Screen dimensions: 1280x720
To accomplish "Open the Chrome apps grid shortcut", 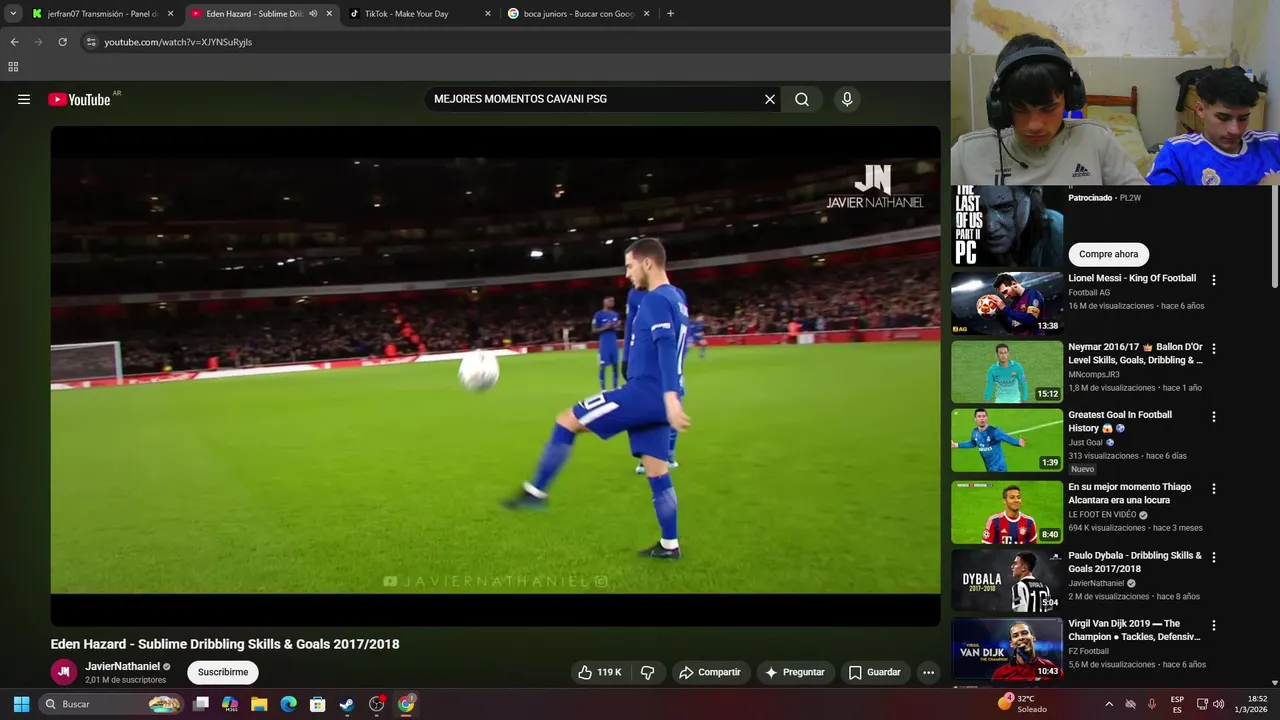I will 13,67.
